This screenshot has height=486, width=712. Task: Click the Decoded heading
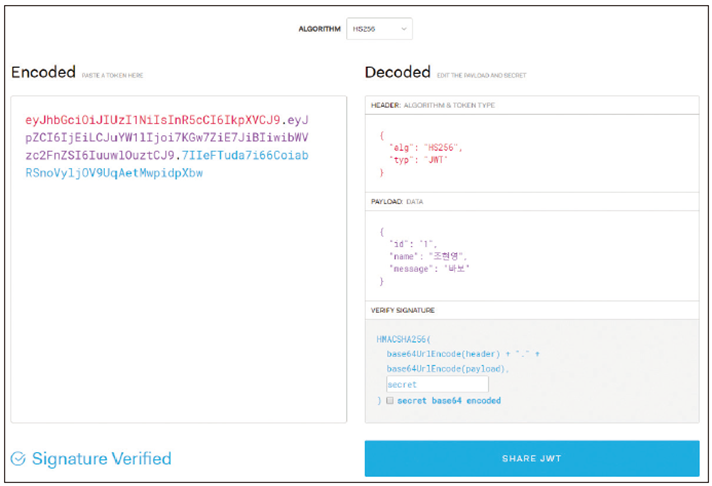(x=397, y=72)
